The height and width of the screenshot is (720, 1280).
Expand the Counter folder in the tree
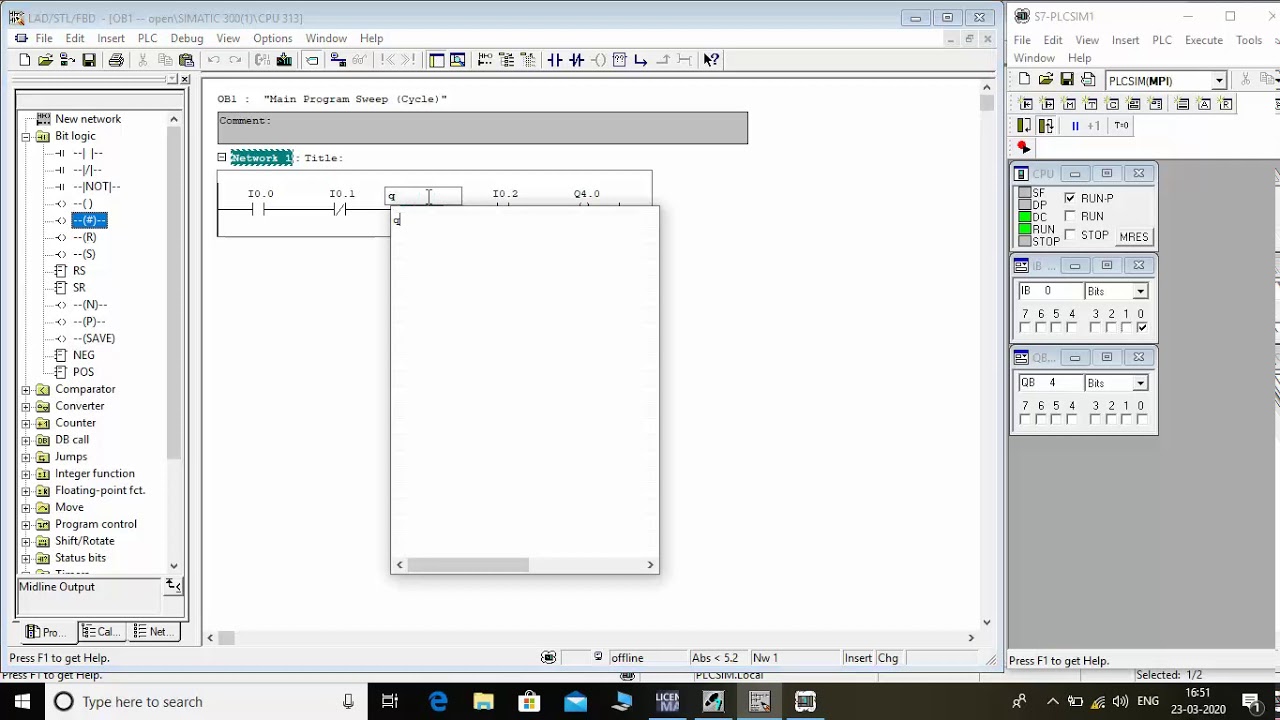(x=26, y=423)
